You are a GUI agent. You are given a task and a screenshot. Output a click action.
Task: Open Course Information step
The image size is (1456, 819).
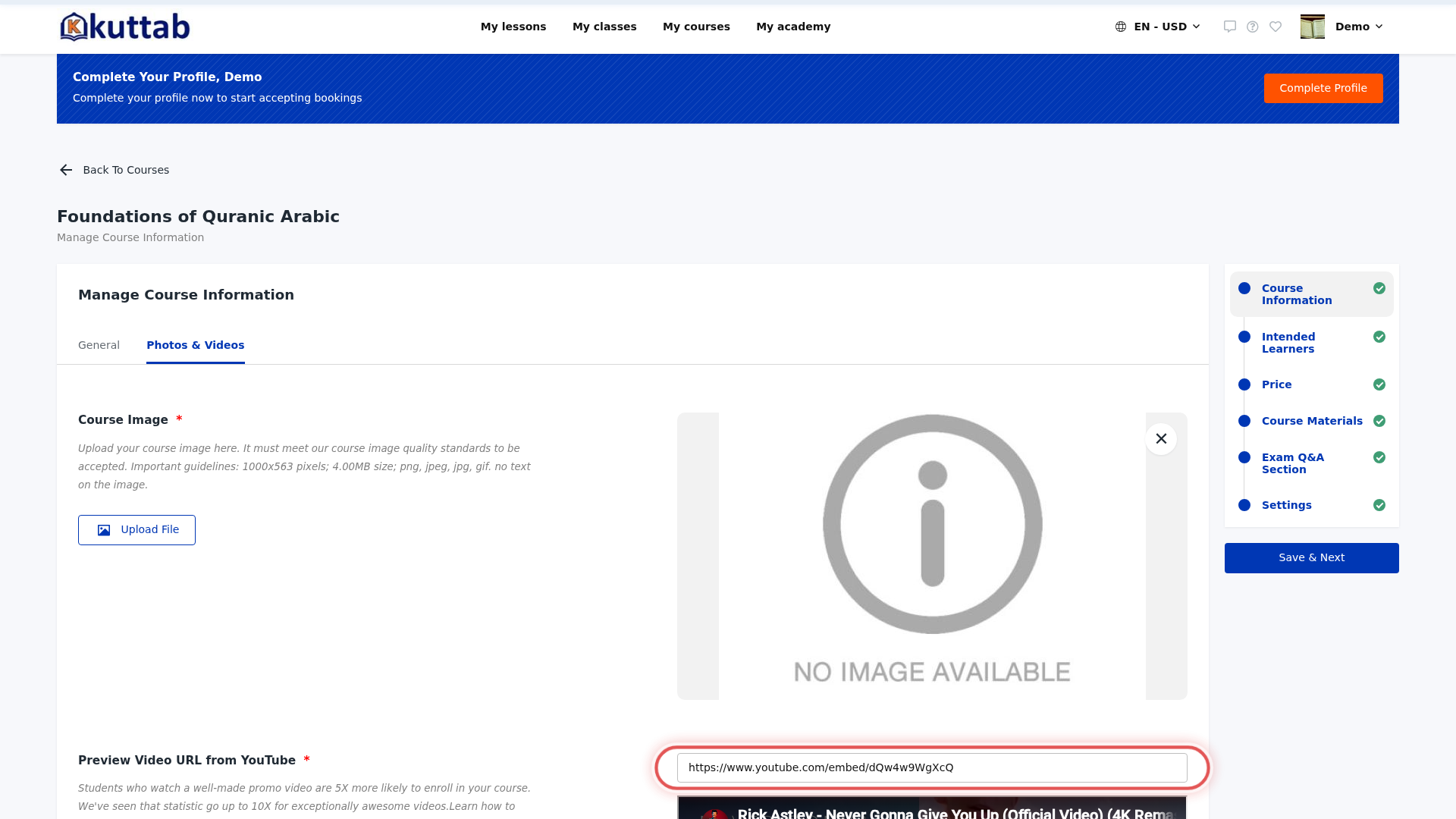1312,294
